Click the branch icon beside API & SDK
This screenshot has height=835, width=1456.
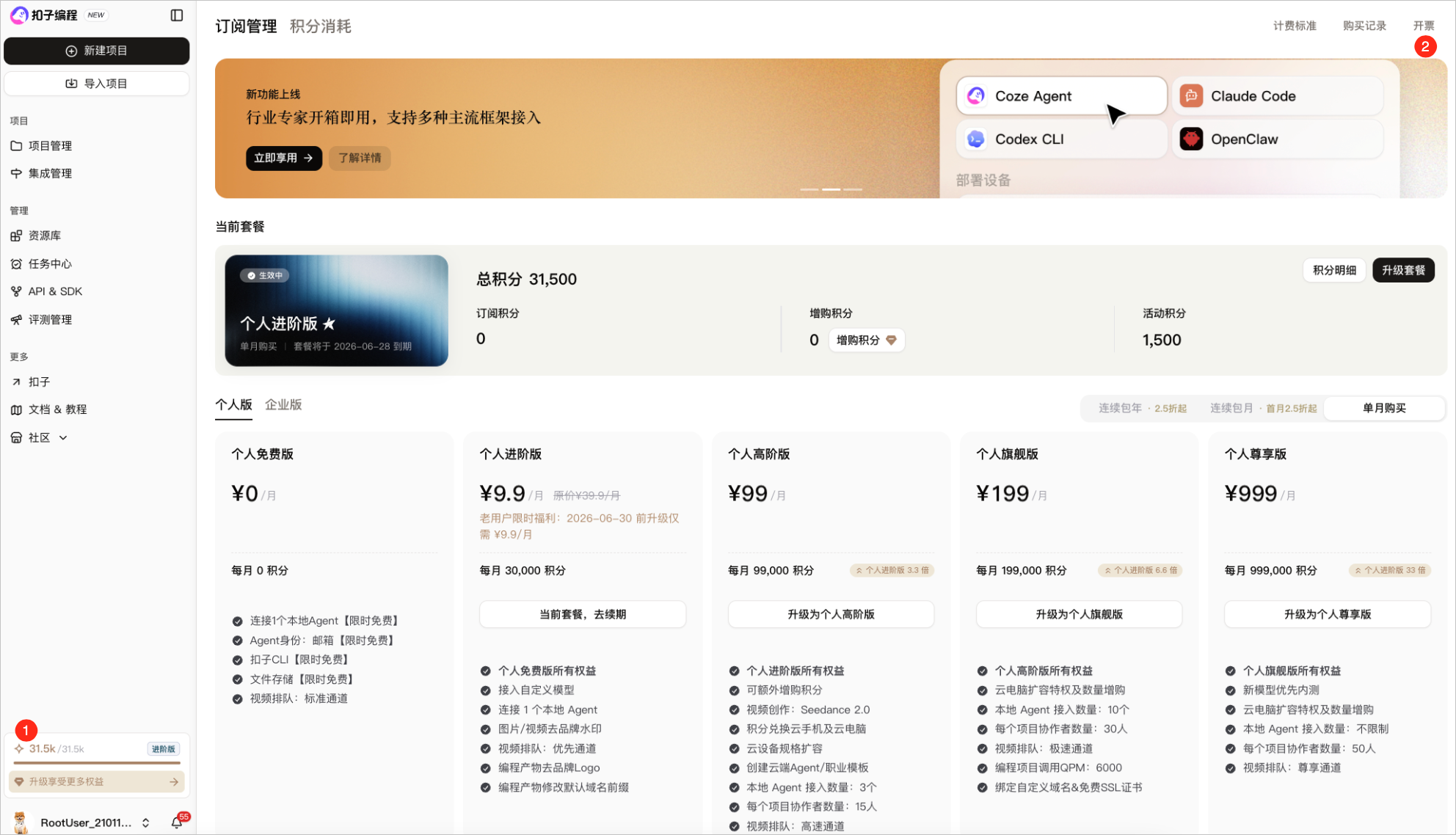pyautogui.click(x=16, y=291)
